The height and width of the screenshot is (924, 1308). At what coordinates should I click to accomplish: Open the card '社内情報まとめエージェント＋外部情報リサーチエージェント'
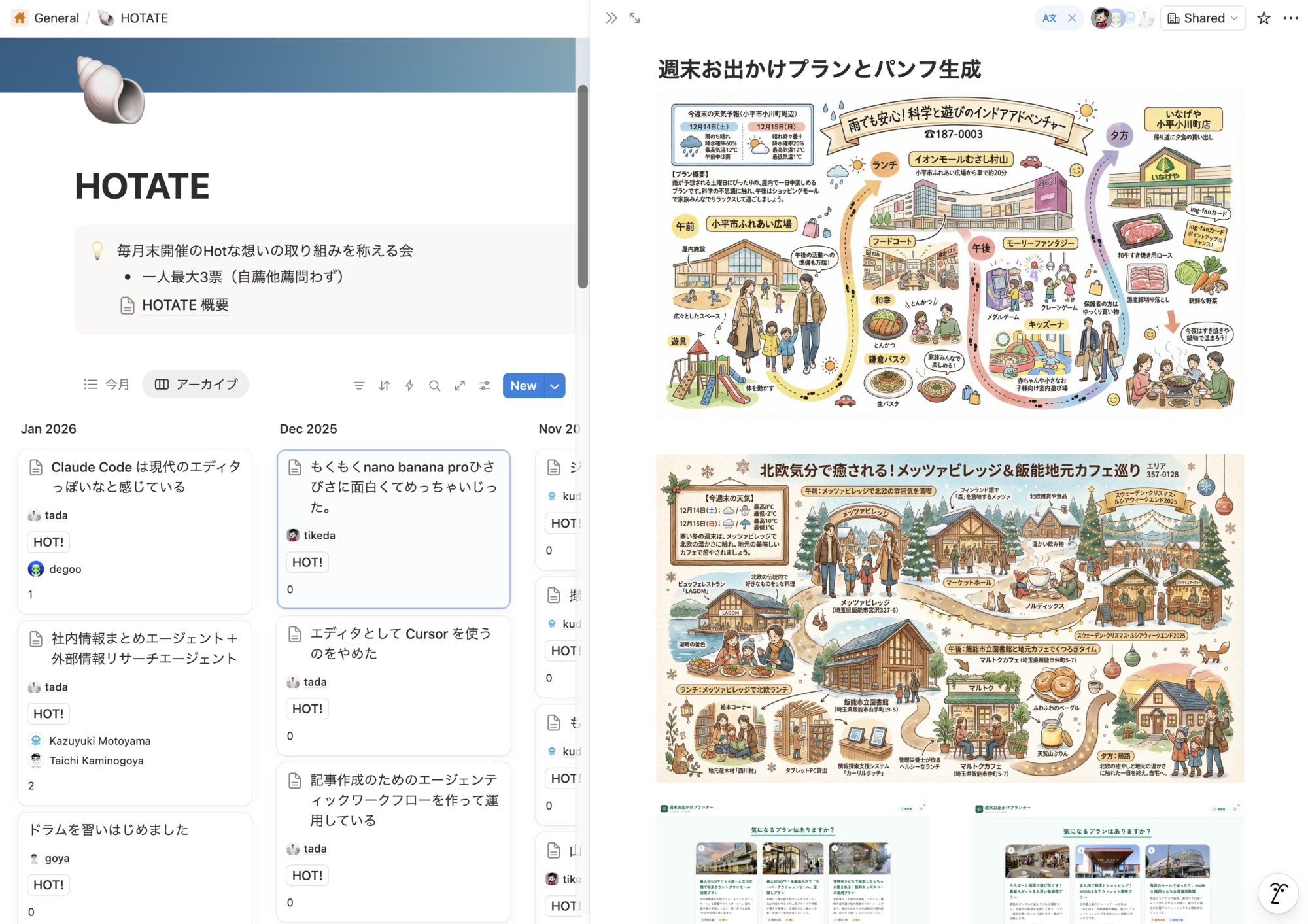point(135,713)
